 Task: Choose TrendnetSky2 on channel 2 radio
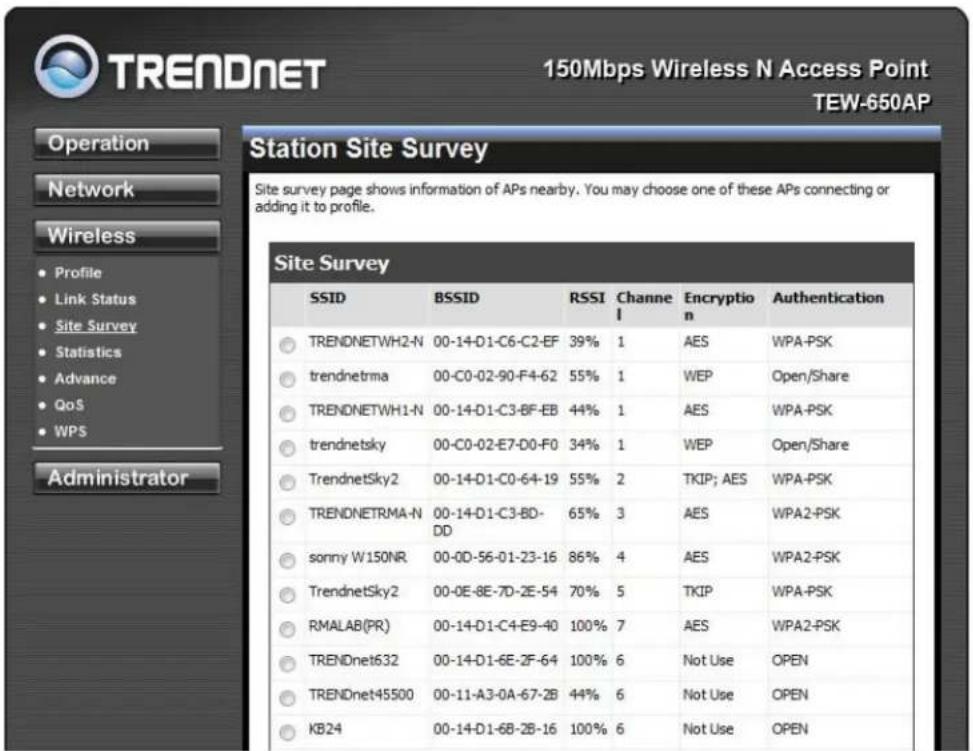287,482
